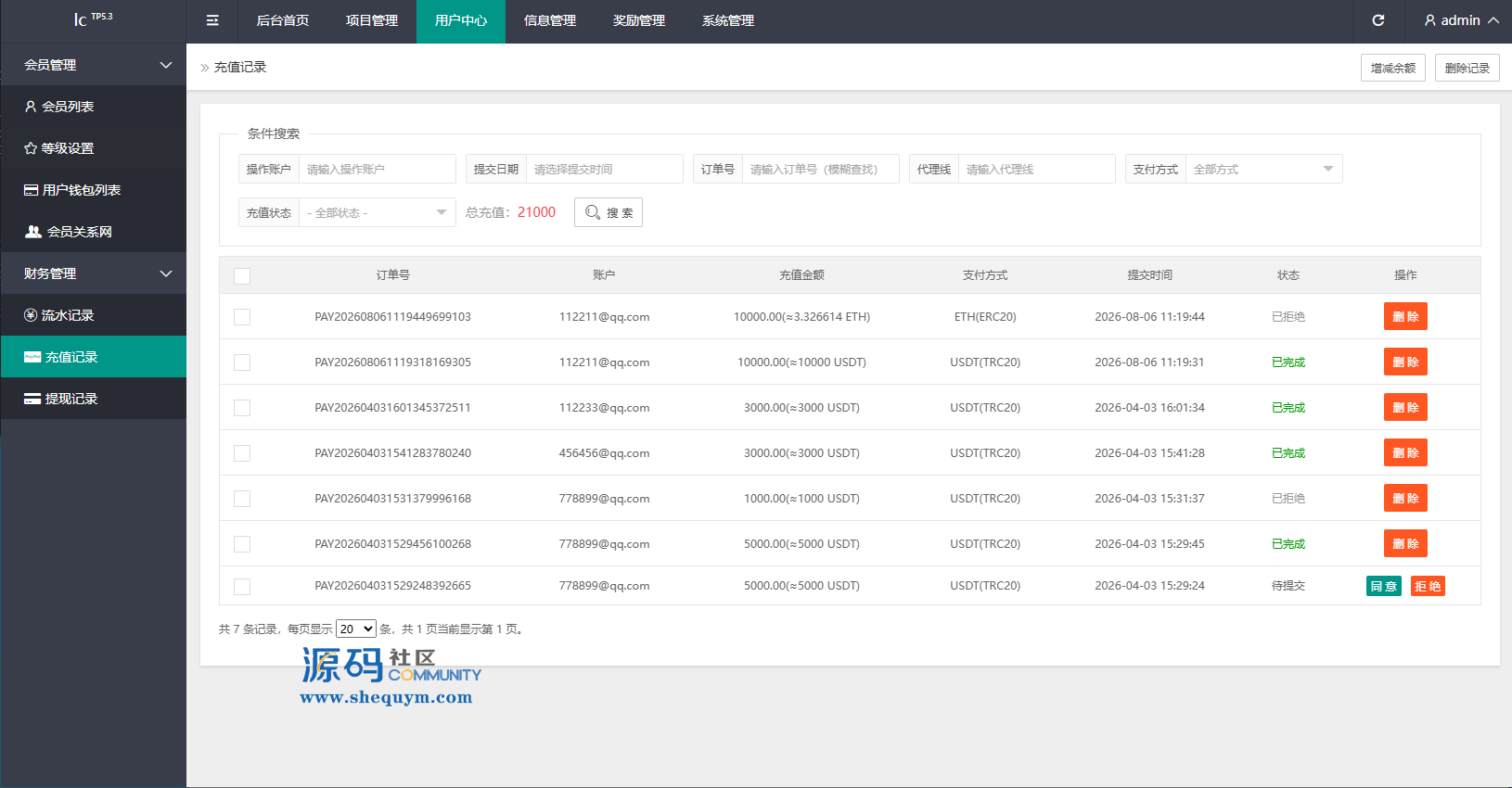Open 流水记录 in the sidebar
The width and height of the screenshot is (1512, 788).
tap(93, 315)
